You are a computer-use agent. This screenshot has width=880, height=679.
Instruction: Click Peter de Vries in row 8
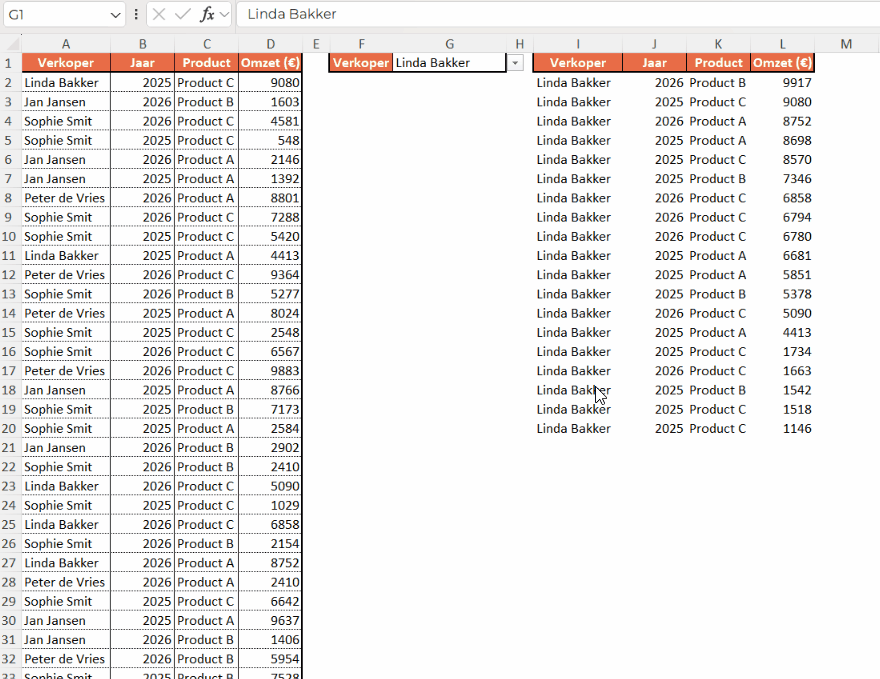[66, 198]
